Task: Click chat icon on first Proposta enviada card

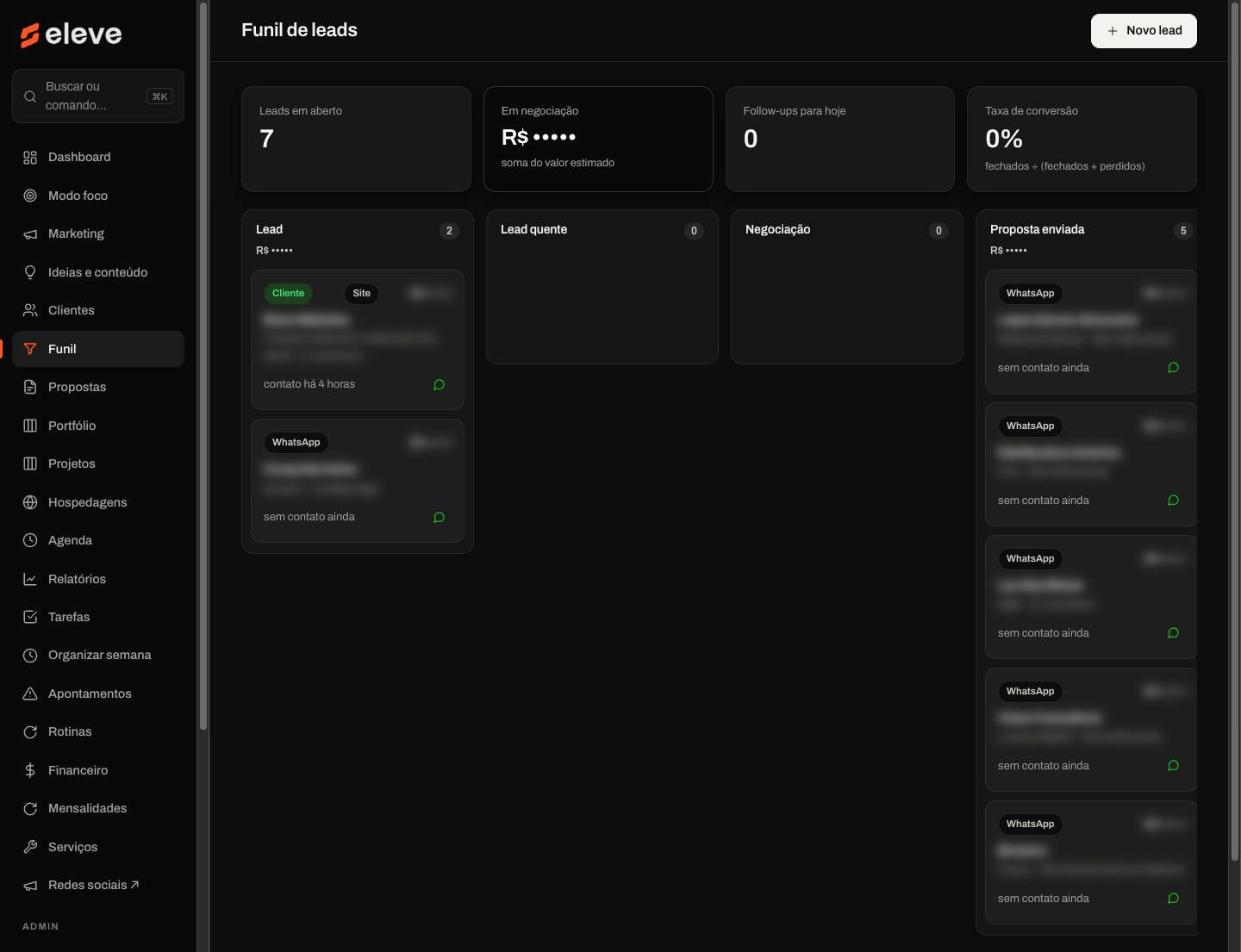Action: (1174, 368)
